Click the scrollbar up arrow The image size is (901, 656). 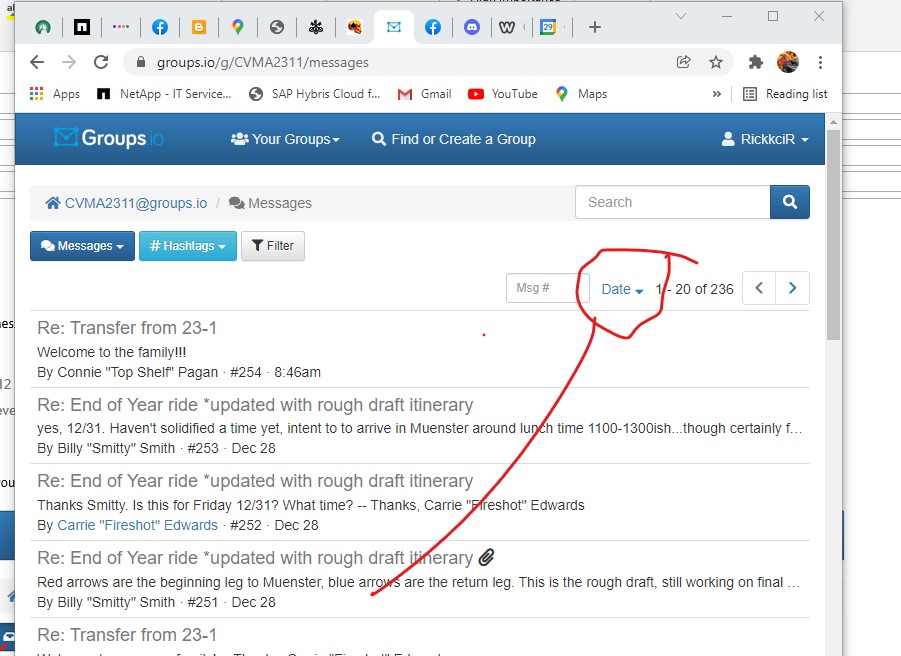[833, 122]
